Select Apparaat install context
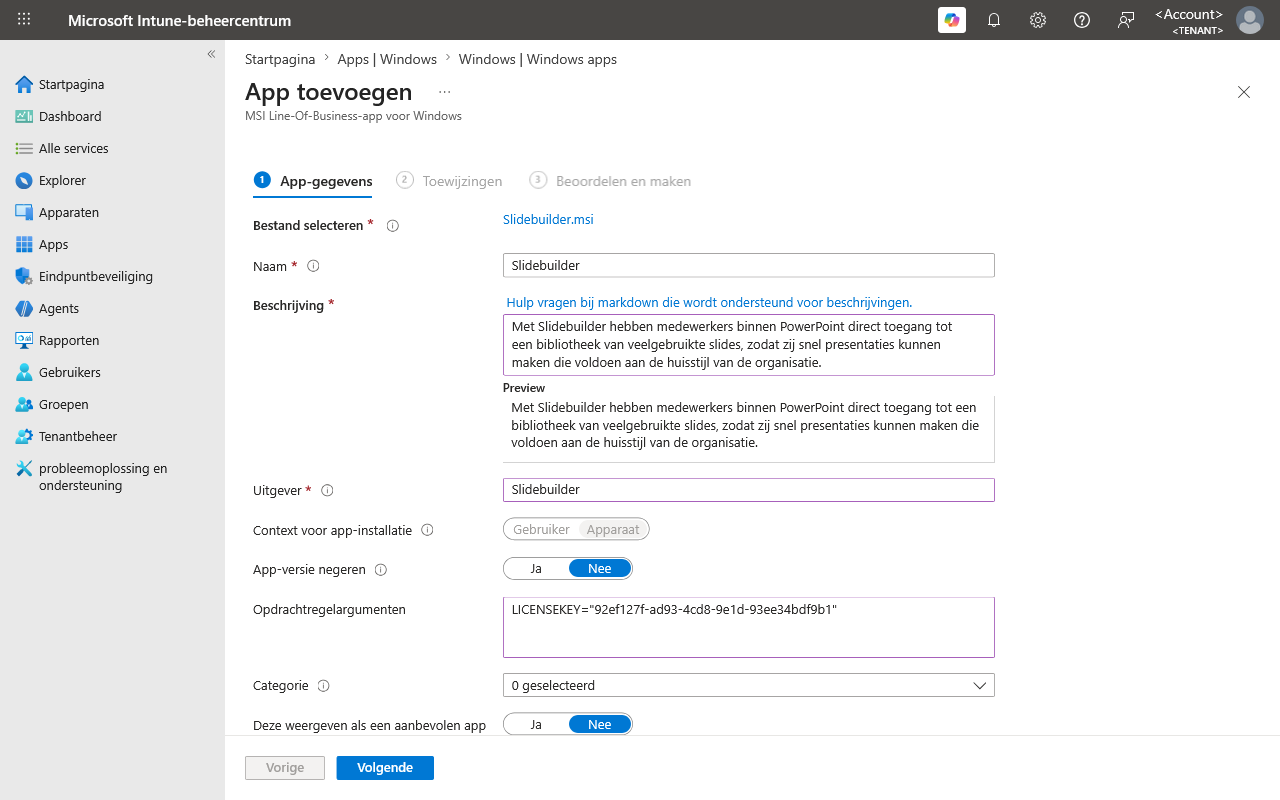The image size is (1280, 800). pos(613,529)
